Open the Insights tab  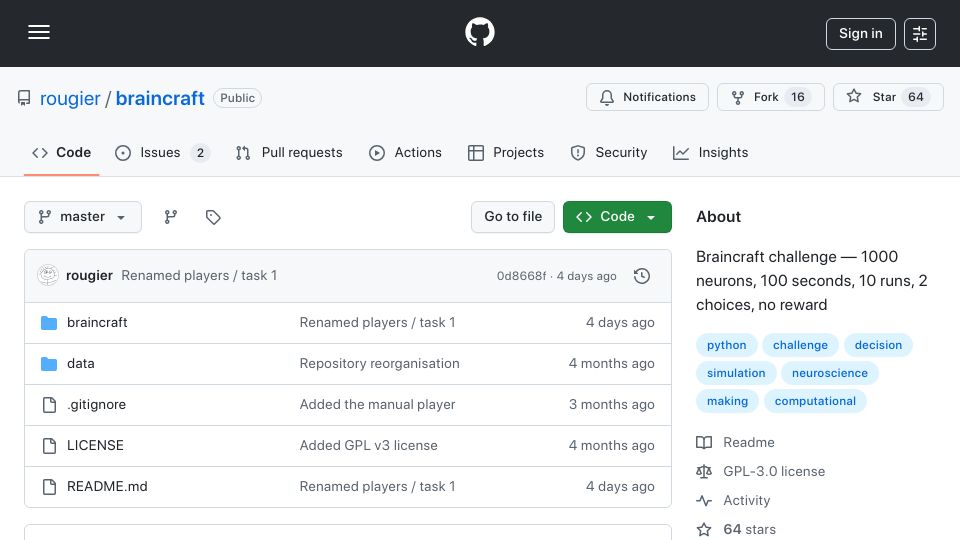pos(710,152)
